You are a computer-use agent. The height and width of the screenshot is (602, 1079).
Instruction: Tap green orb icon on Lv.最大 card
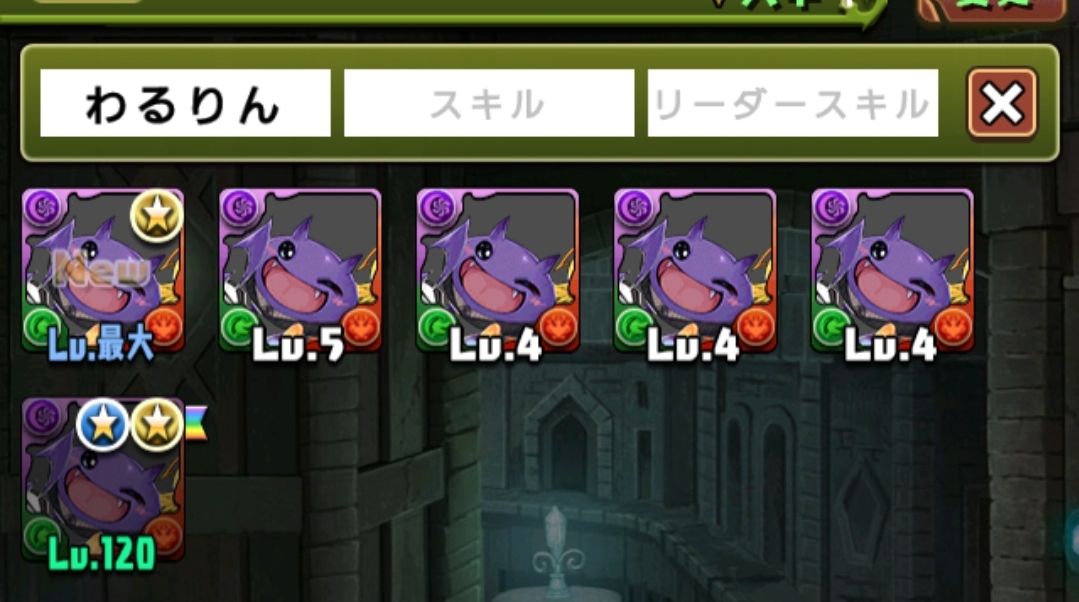click(x=41, y=327)
